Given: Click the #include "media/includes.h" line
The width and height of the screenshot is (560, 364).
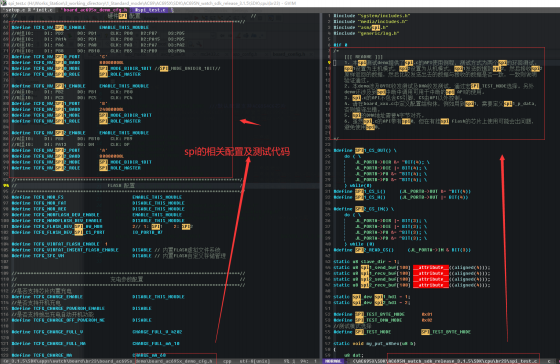Looking at the screenshot, I should coord(370,21).
